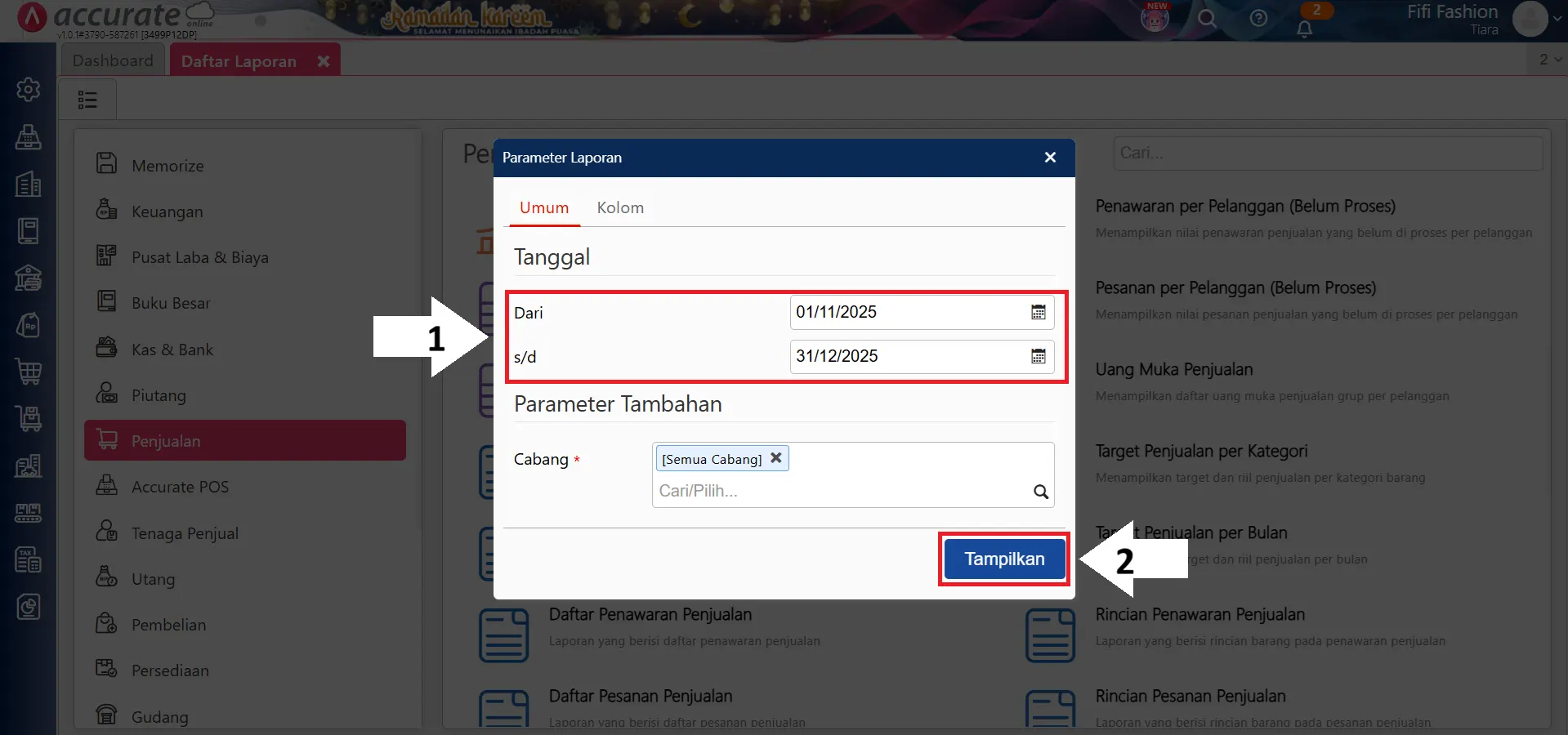1568x735 pixels.
Task: Click the help question mark icon
Action: pyautogui.click(x=1258, y=18)
